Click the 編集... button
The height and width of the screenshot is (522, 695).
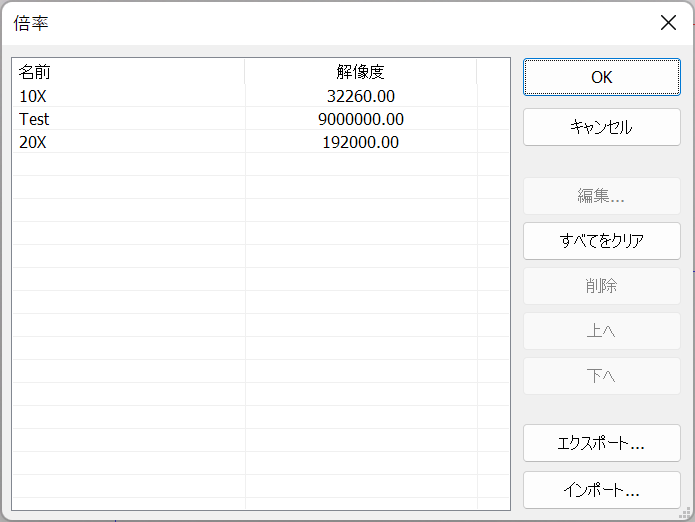click(601, 196)
